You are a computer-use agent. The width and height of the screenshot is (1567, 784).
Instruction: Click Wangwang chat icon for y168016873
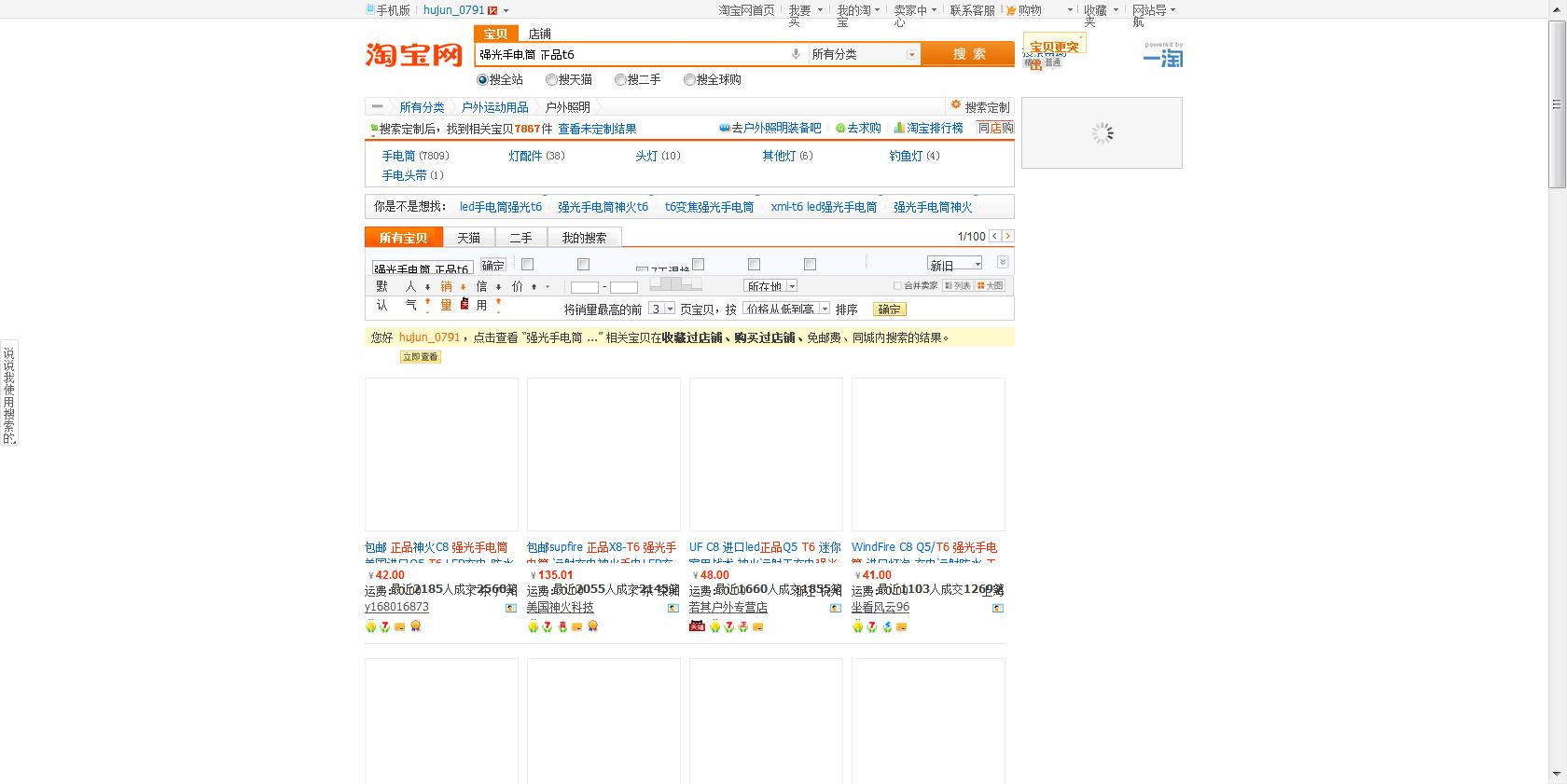[511, 608]
